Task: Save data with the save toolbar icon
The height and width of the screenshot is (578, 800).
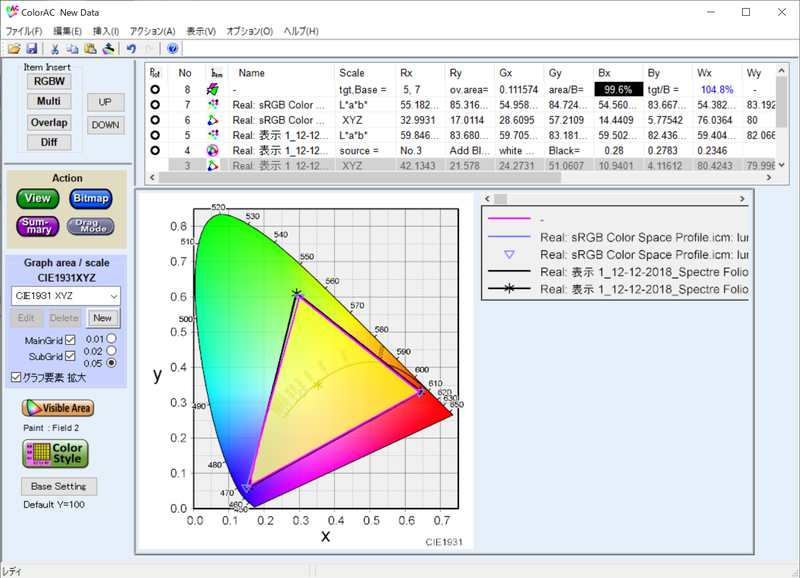Action: click(33, 49)
